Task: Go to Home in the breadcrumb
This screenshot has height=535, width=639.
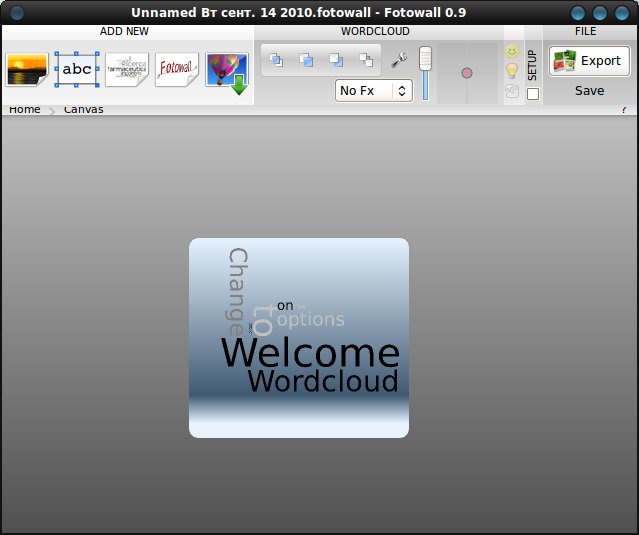Action: [24, 109]
